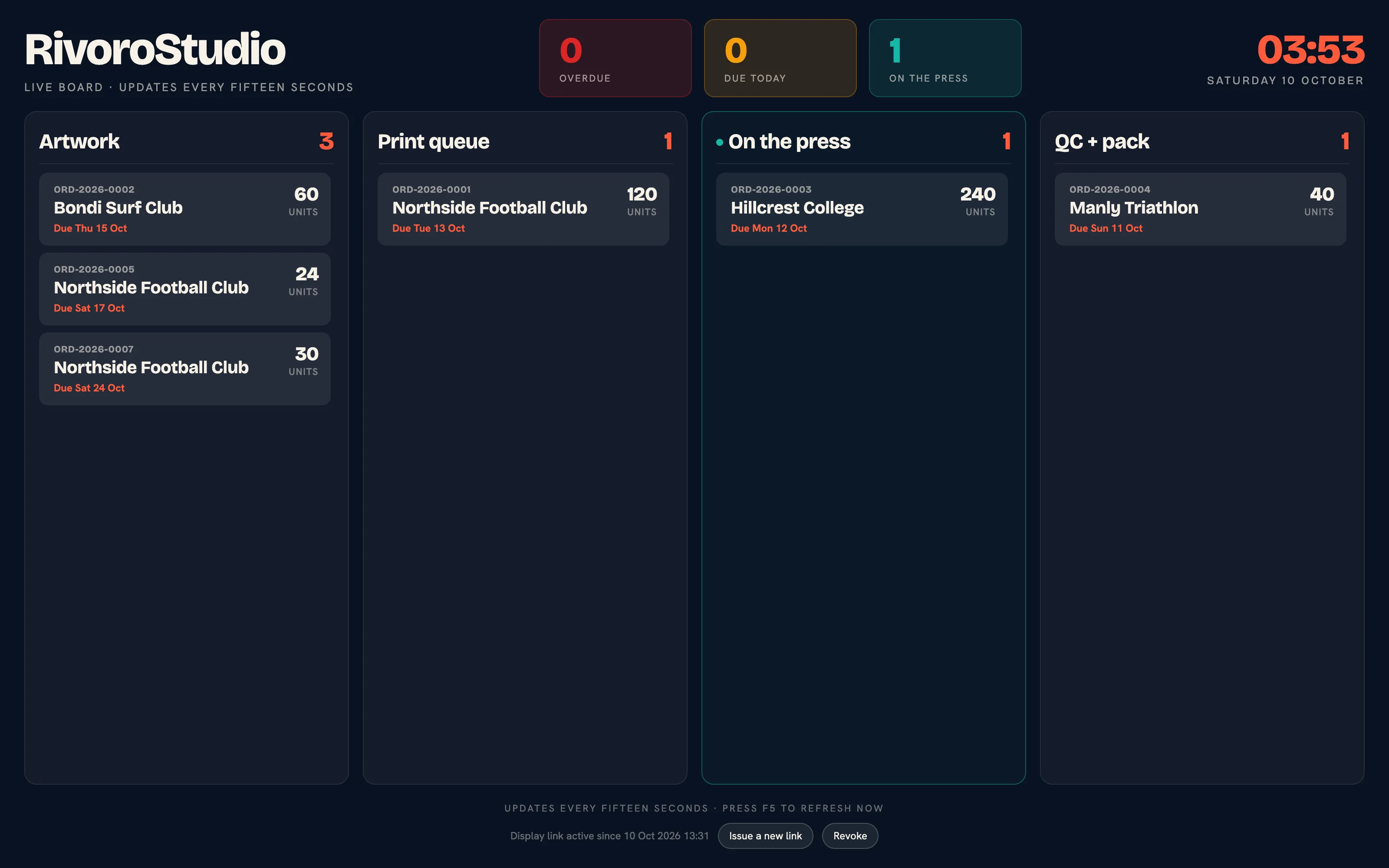Open the Manly Triathlon order card
The width and height of the screenshot is (1389, 868).
tap(1200, 209)
